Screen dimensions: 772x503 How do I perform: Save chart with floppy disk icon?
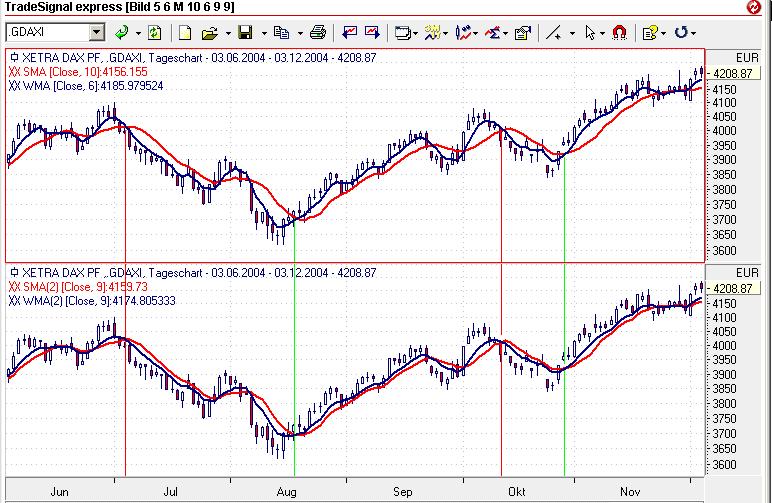245,32
